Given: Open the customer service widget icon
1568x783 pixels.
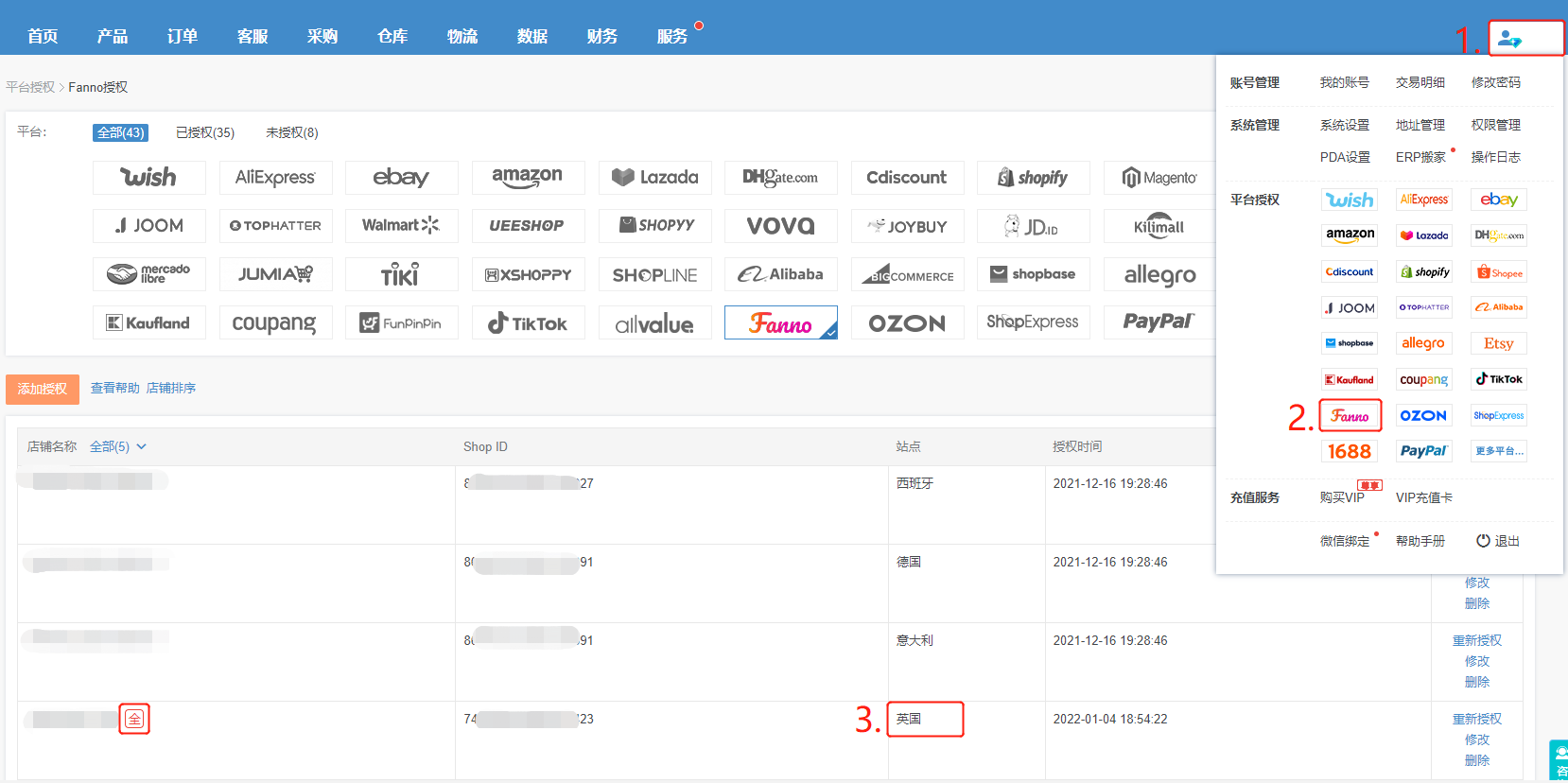Looking at the screenshot, I should [x=1559, y=760].
